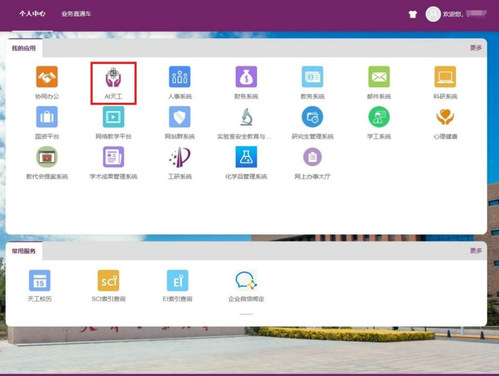This screenshot has width=499, height=376.
Task: Open the 网络教学平台 video icon
Action: 113,117
